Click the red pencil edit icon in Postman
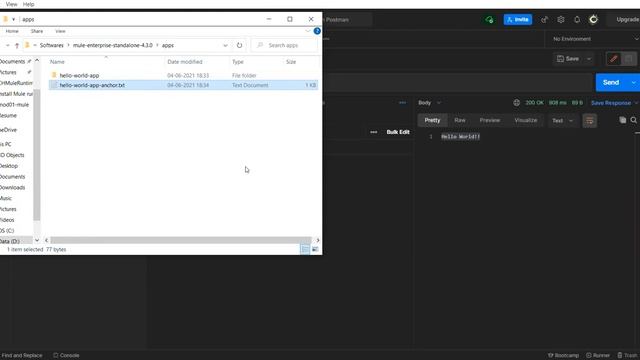Viewport: 640px width, 360px height. tap(613, 59)
